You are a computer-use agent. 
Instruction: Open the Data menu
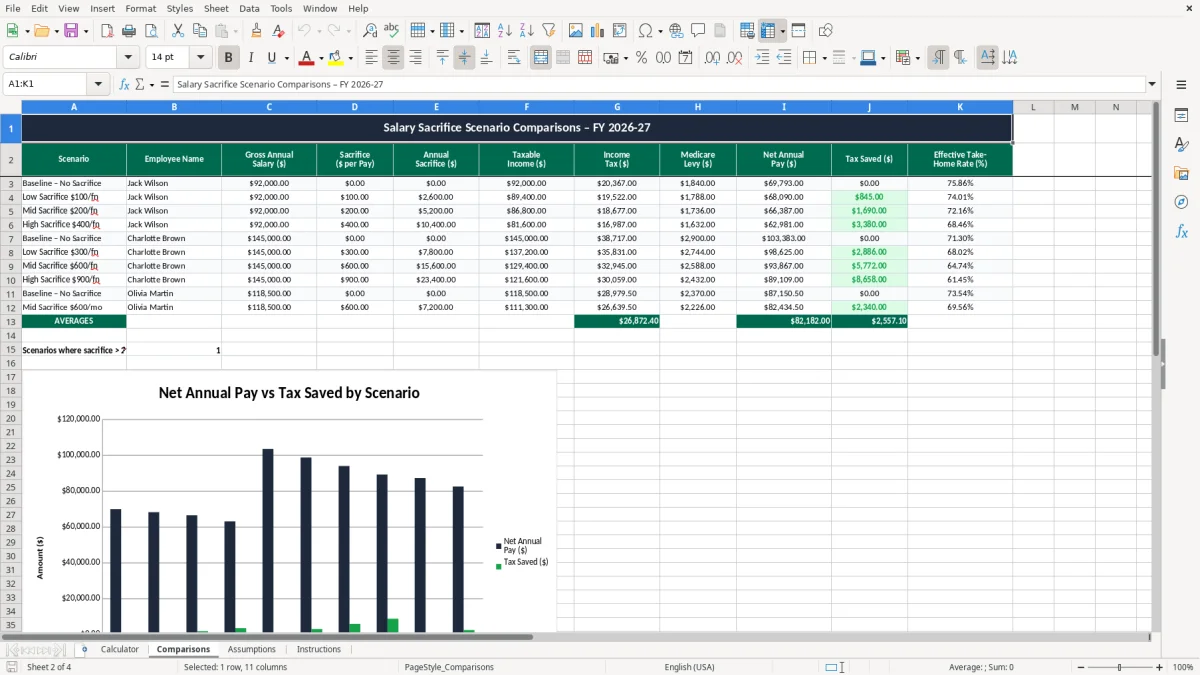click(249, 8)
